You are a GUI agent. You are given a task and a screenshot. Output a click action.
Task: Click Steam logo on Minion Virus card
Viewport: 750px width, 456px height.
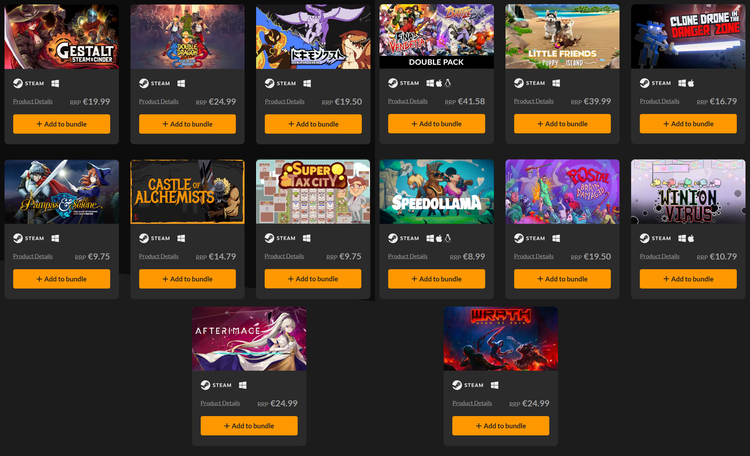[645, 238]
